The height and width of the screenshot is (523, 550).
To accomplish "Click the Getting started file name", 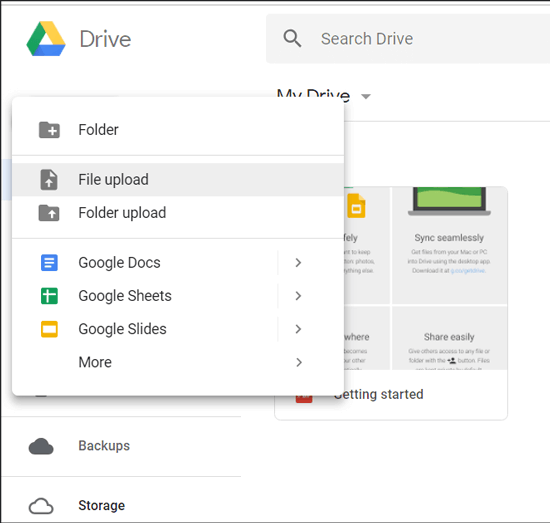I will coord(379,394).
